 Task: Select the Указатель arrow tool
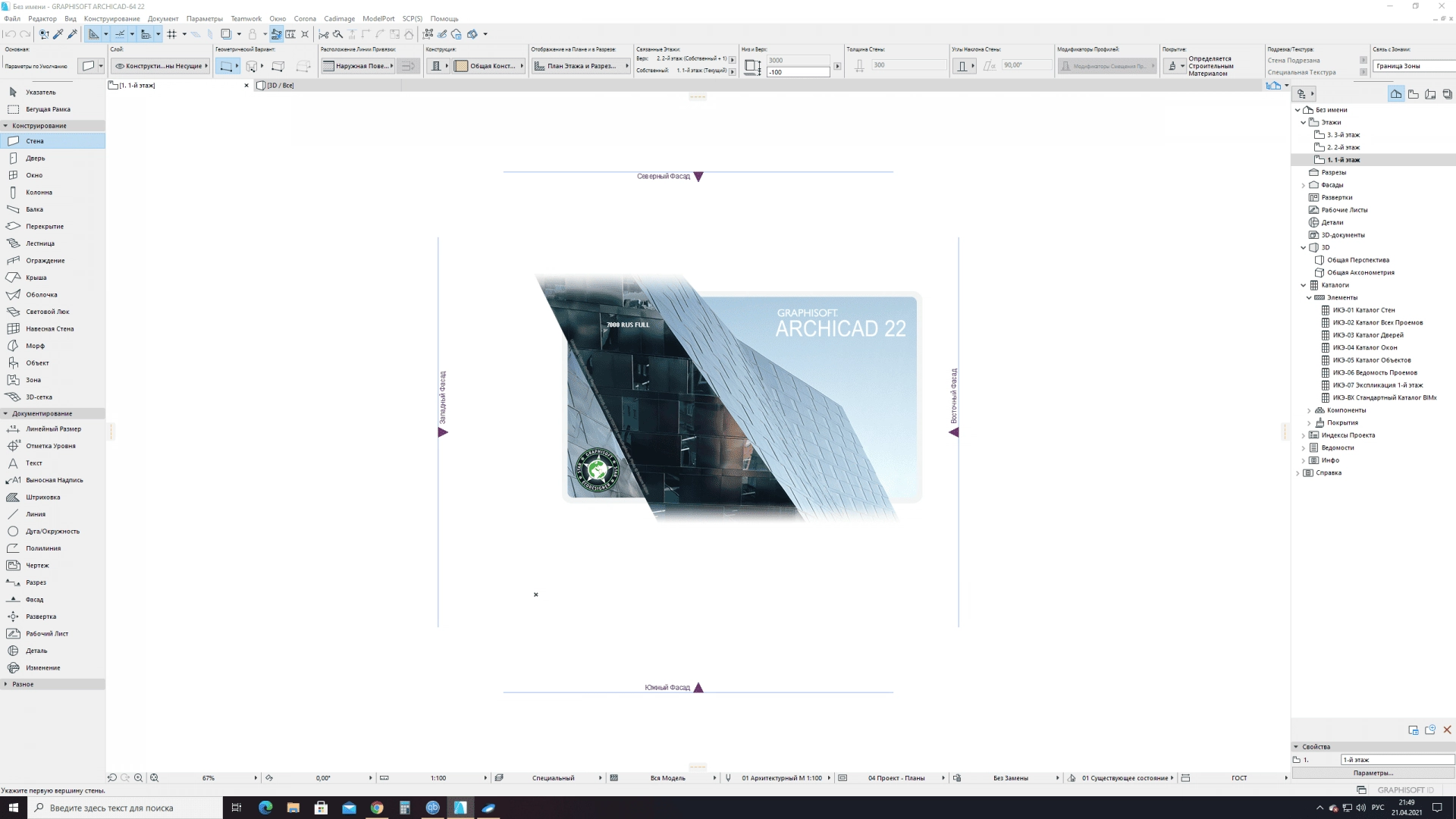(x=52, y=93)
